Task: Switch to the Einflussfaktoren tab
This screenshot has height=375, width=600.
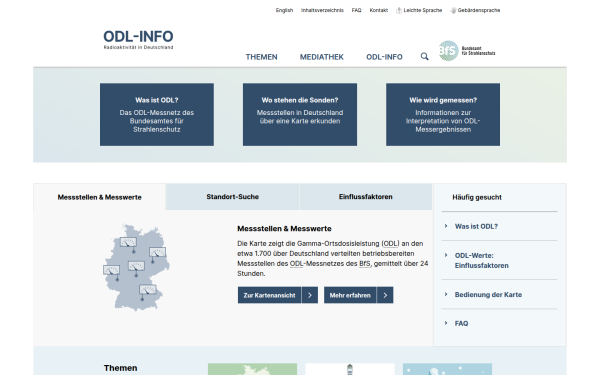Action: [x=365, y=197]
